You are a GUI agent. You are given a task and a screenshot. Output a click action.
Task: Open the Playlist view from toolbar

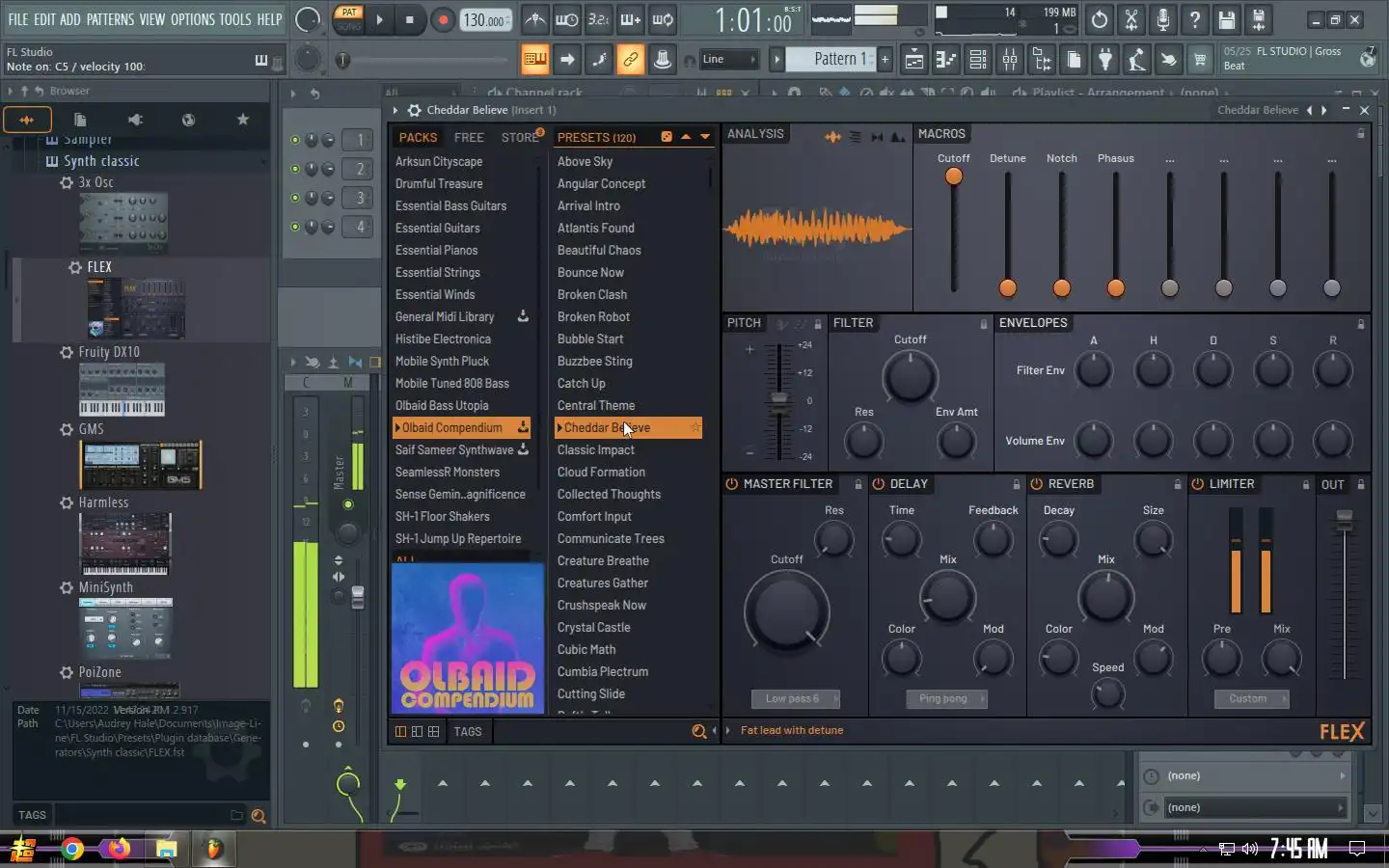(913, 60)
